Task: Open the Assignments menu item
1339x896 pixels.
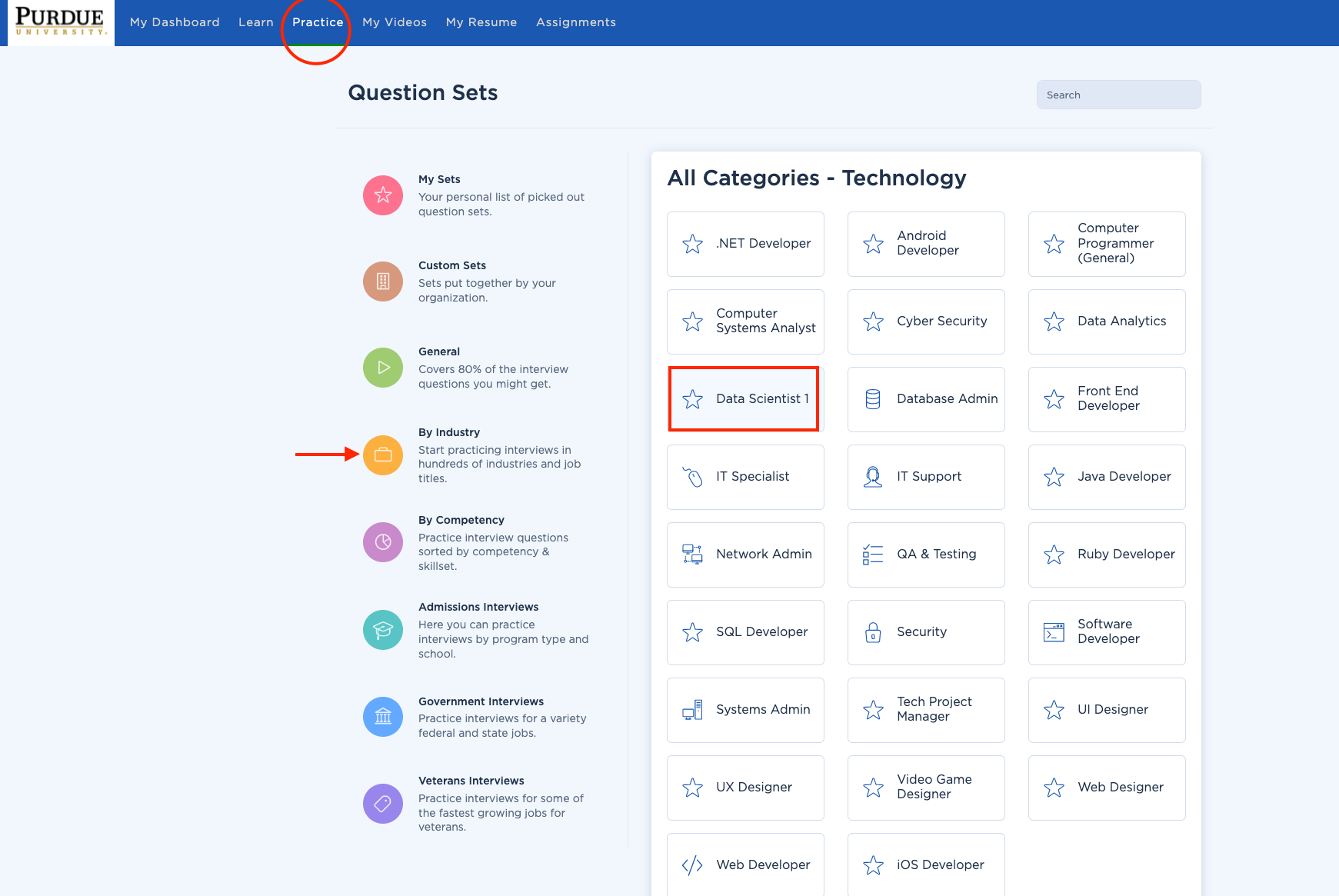Action: pos(576,22)
